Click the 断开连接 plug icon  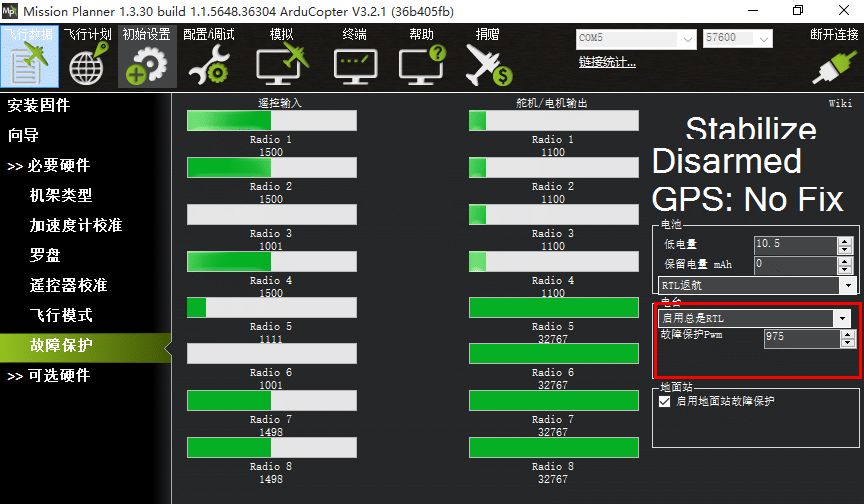(834, 57)
